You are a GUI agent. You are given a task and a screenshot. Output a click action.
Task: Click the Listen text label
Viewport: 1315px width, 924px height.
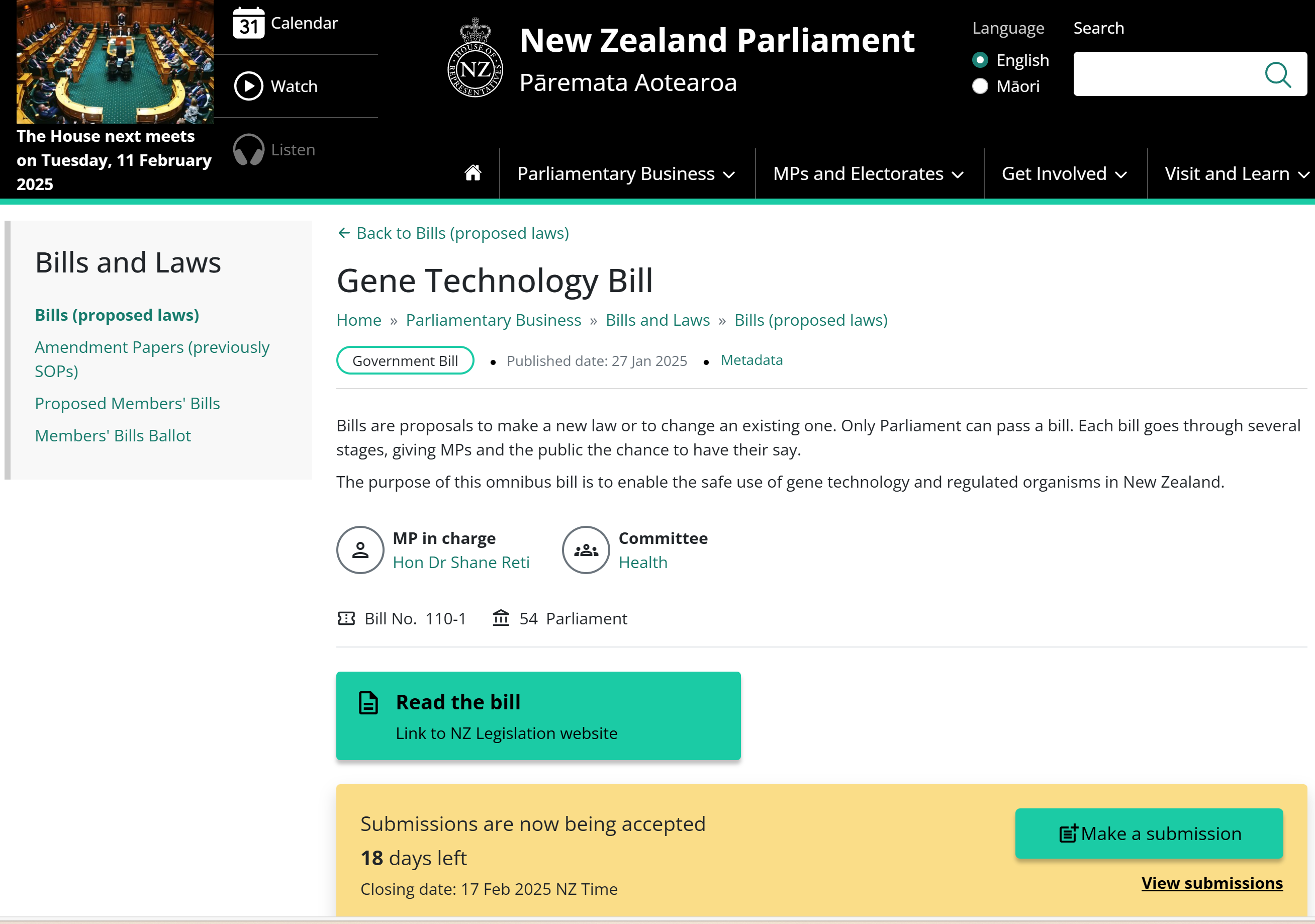click(x=293, y=149)
